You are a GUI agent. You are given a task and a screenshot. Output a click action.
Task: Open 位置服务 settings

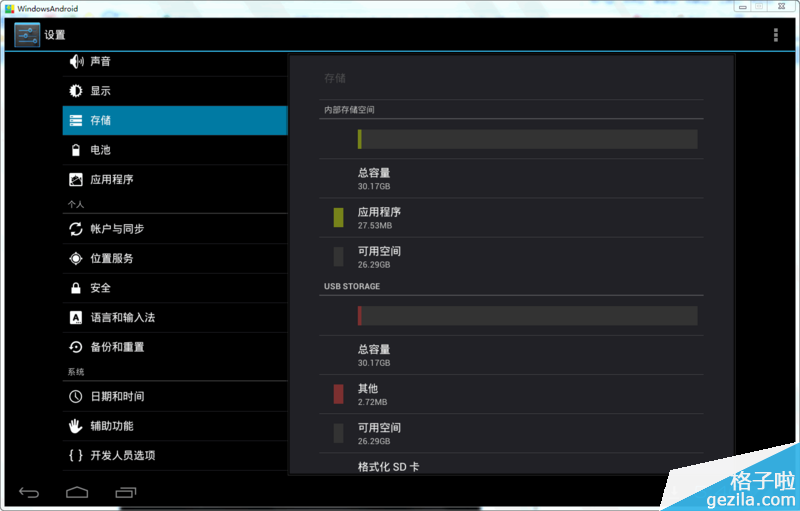(175, 259)
